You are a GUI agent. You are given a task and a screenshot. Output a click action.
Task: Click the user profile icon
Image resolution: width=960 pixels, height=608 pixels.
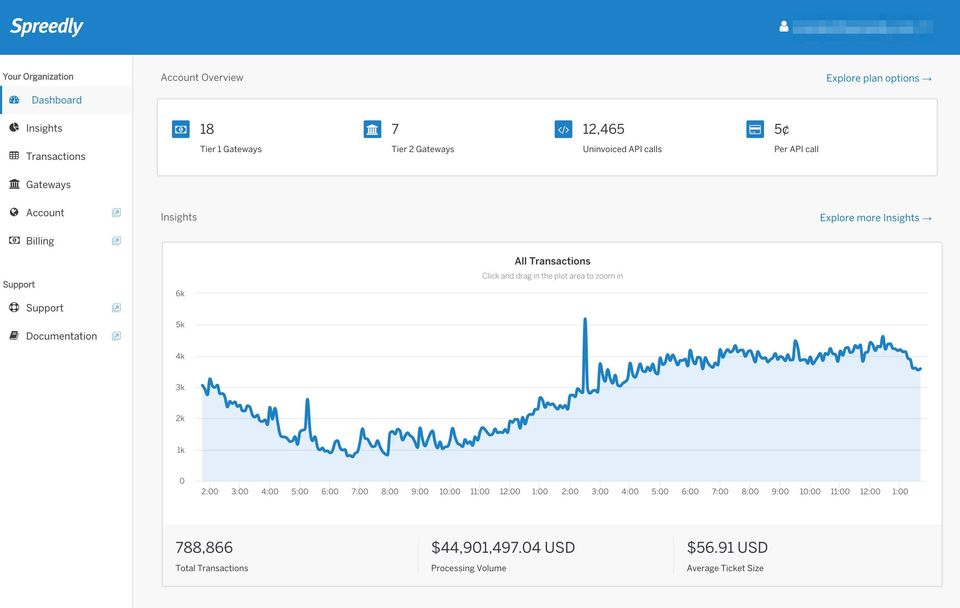click(x=784, y=27)
